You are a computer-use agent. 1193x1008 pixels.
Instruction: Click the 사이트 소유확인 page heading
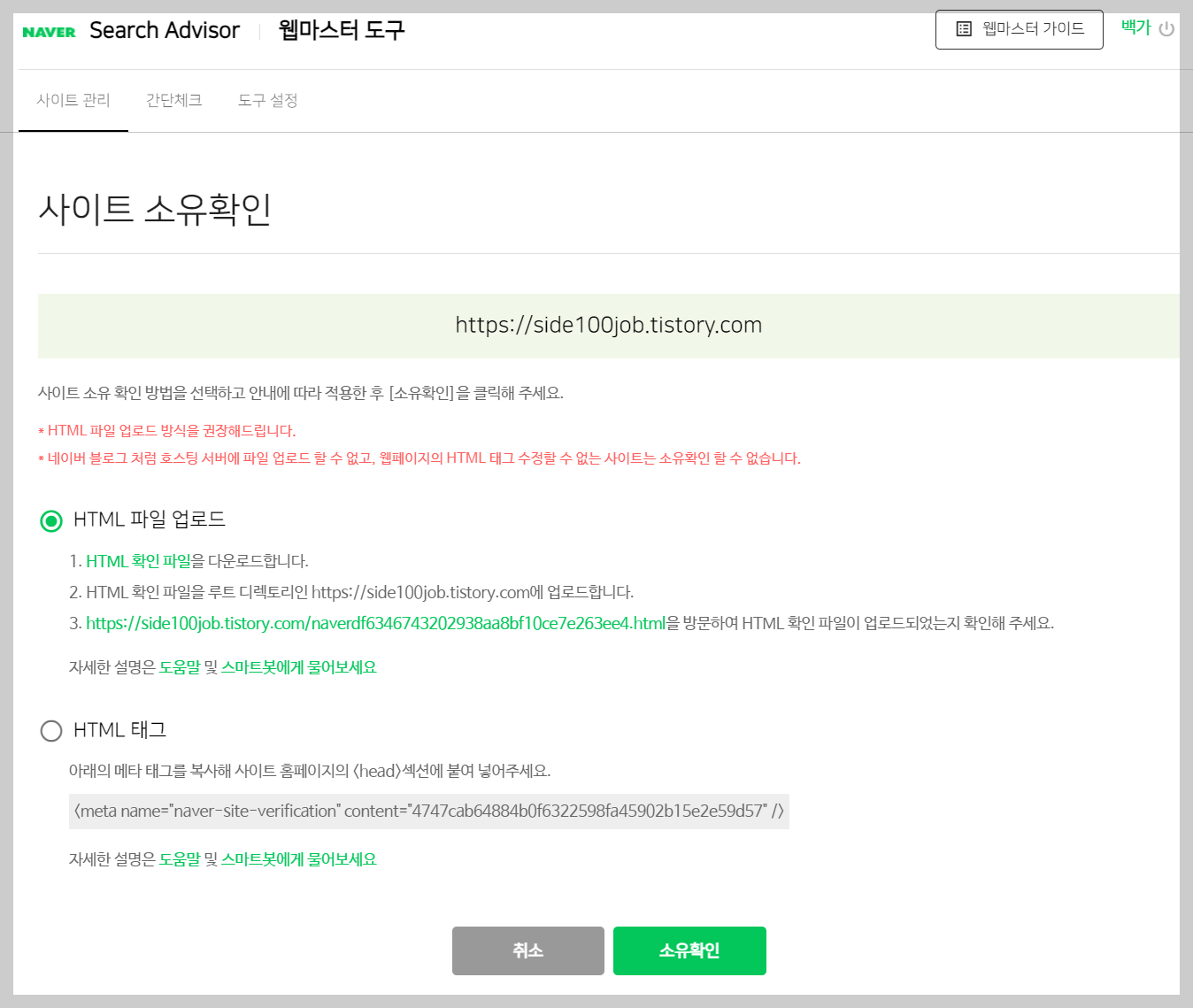pos(155,210)
